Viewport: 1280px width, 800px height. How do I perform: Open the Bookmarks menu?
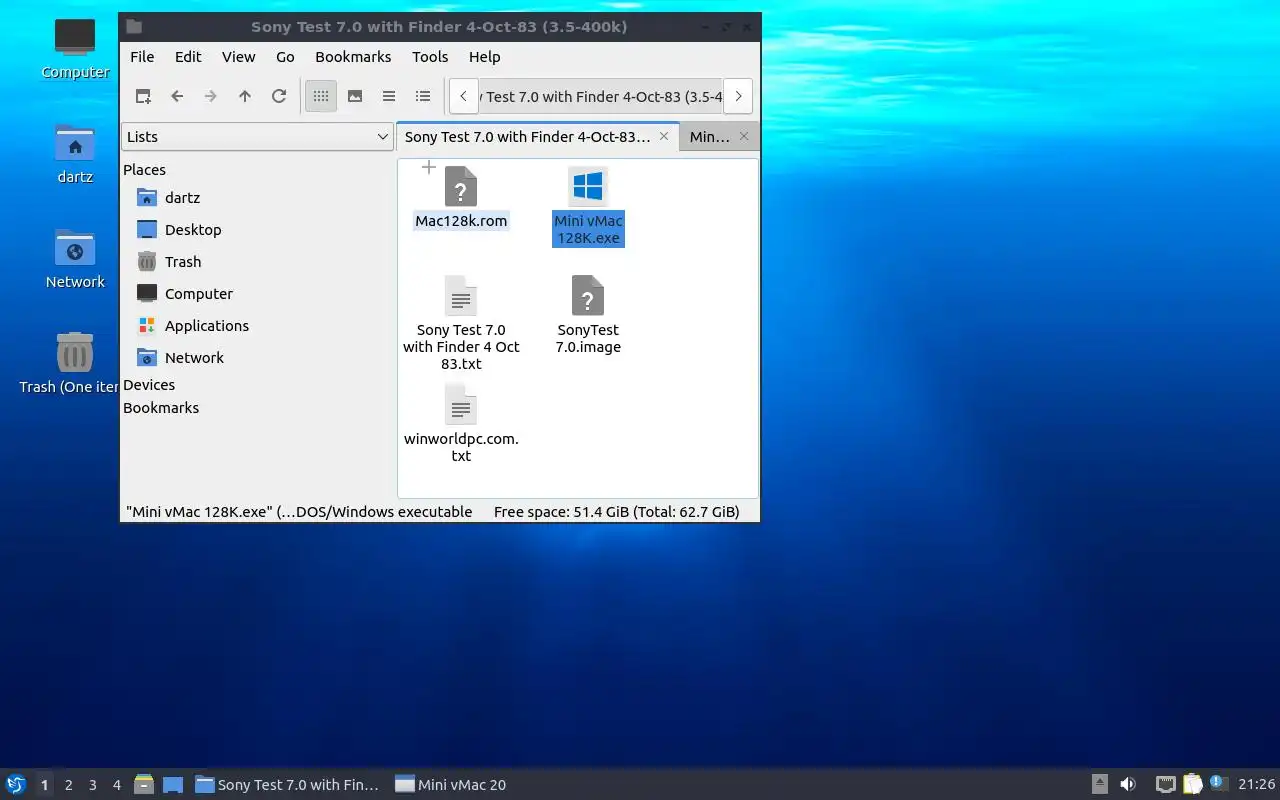353,57
